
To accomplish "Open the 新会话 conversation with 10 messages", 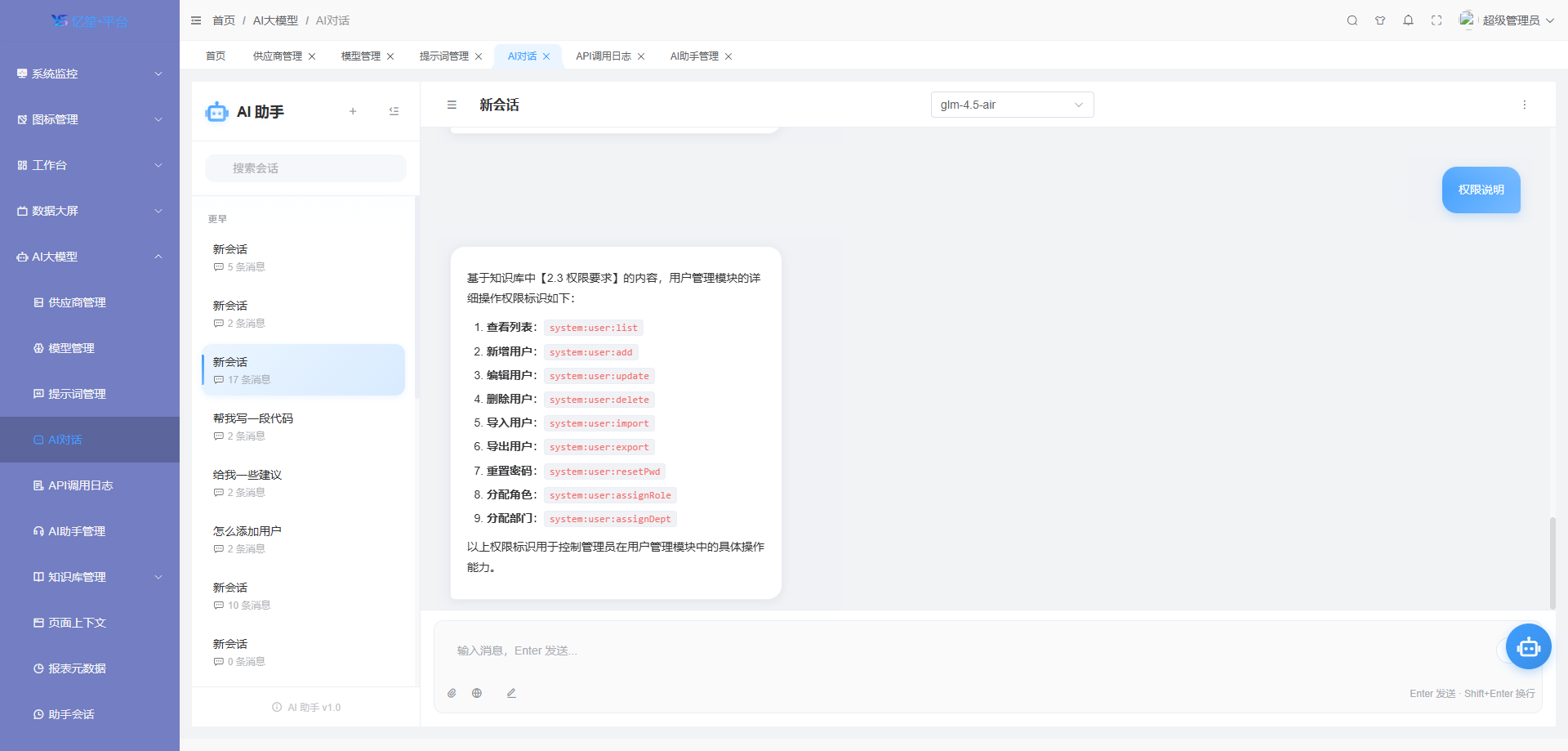I will pos(303,596).
